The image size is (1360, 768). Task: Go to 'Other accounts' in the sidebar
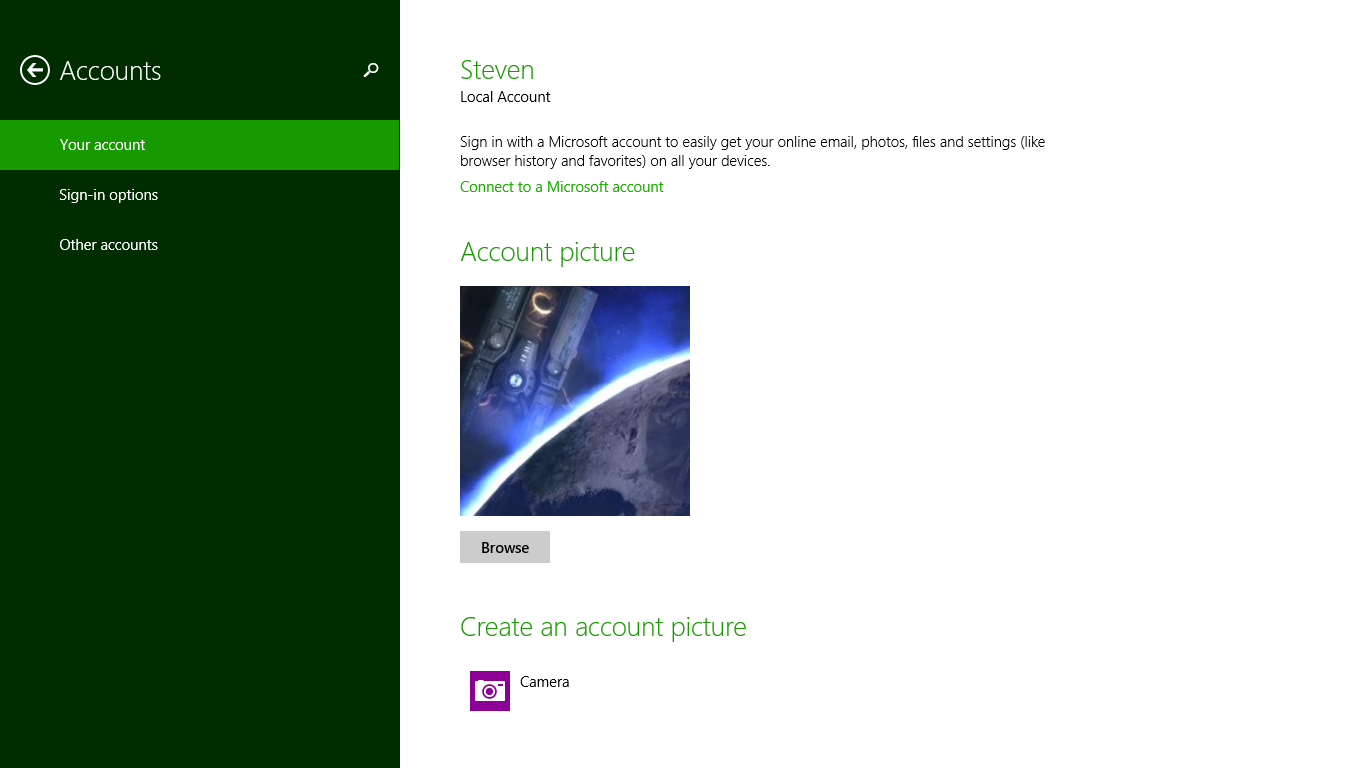click(108, 245)
